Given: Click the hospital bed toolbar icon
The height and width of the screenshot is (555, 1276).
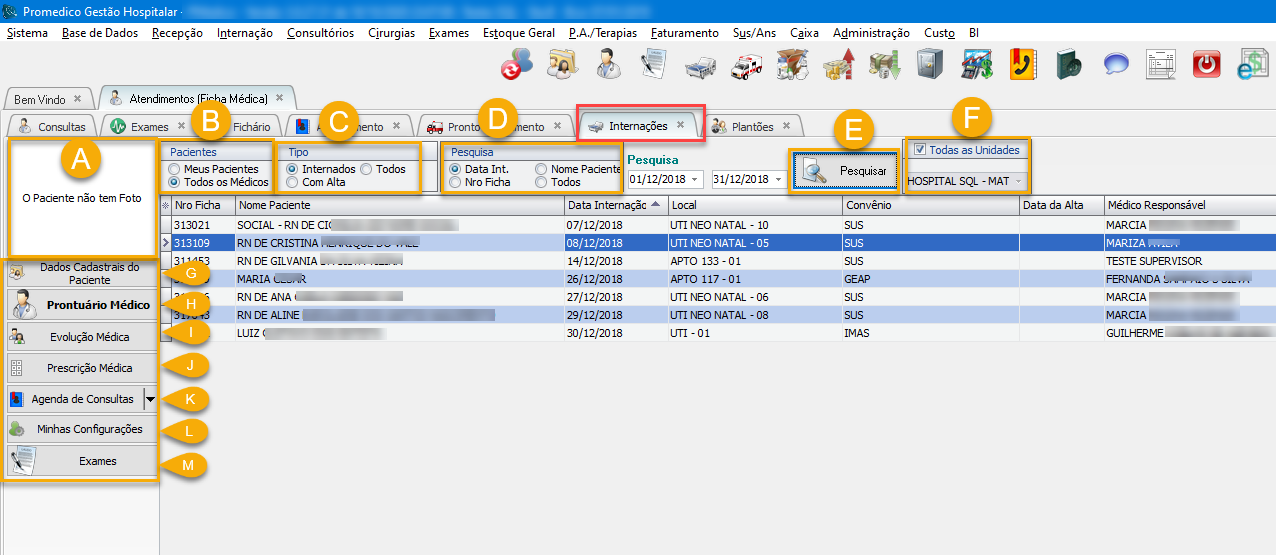Looking at the screenshot, I should [701, 65].
